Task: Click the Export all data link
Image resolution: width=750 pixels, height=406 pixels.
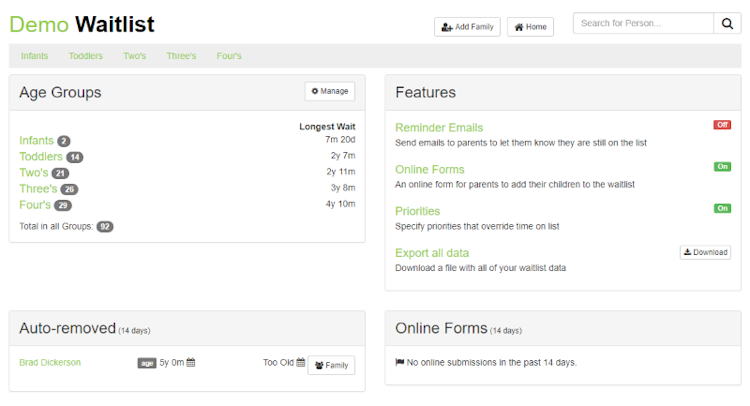Action: click(432, 253)
